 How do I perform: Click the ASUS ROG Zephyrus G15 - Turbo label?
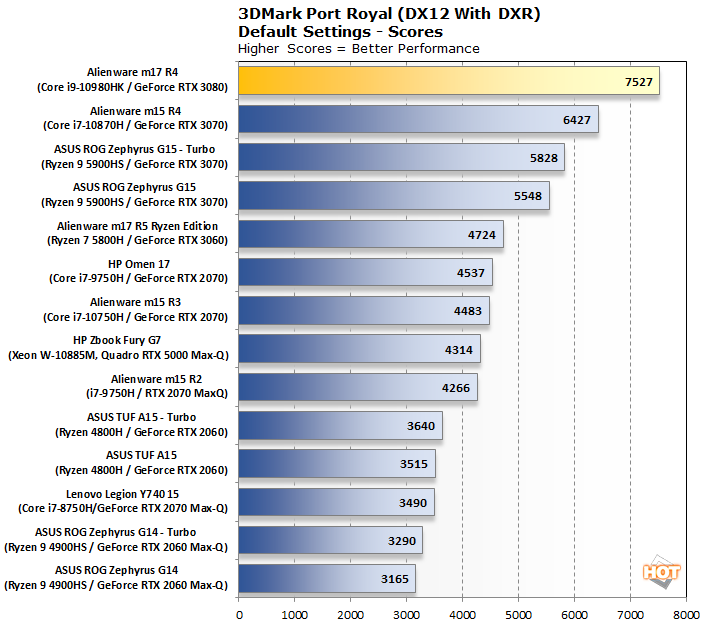click(155, 156)
